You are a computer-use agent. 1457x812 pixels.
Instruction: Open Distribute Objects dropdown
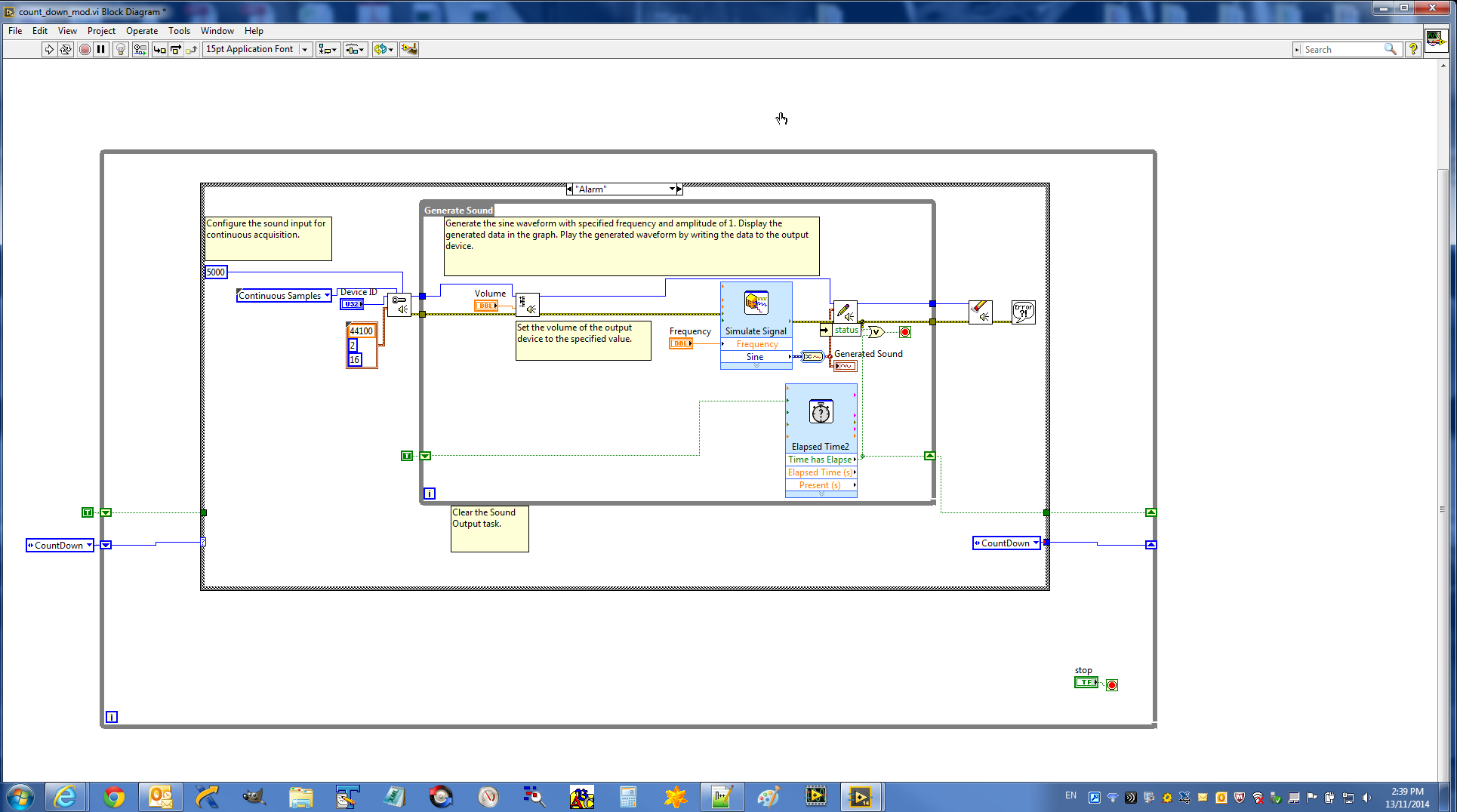(x=355, y=49)
